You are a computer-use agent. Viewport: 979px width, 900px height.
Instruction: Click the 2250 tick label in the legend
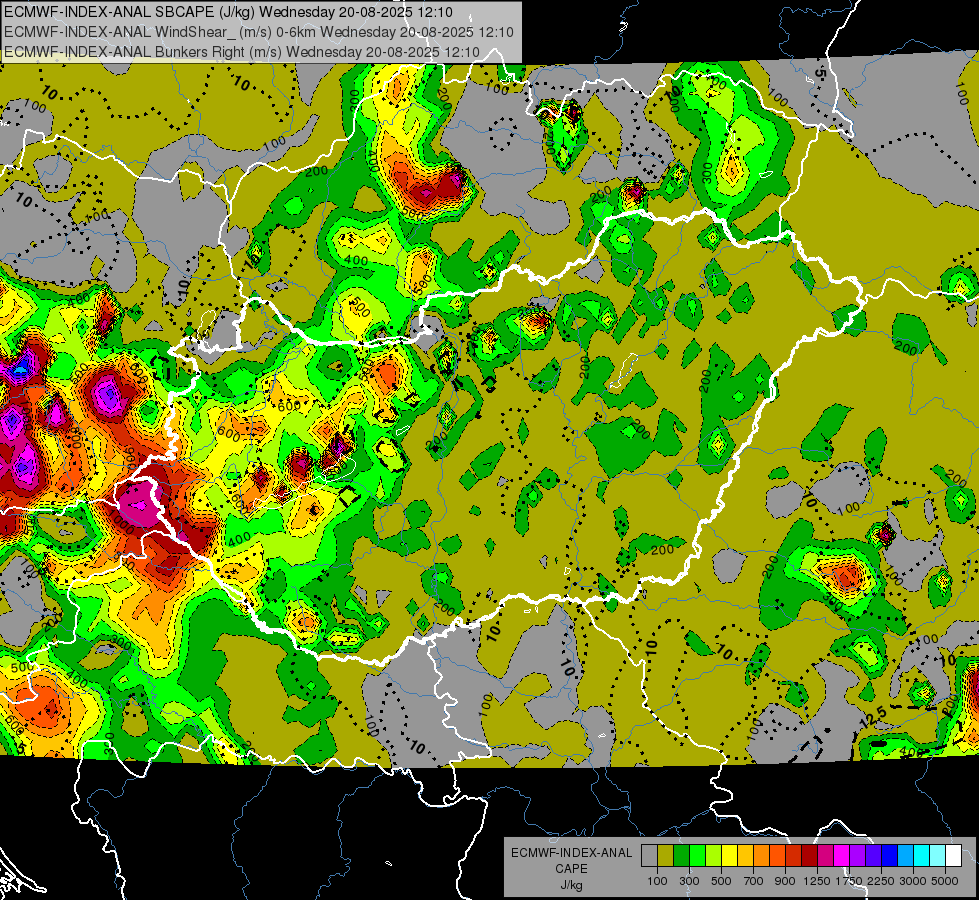coord(881,882)
